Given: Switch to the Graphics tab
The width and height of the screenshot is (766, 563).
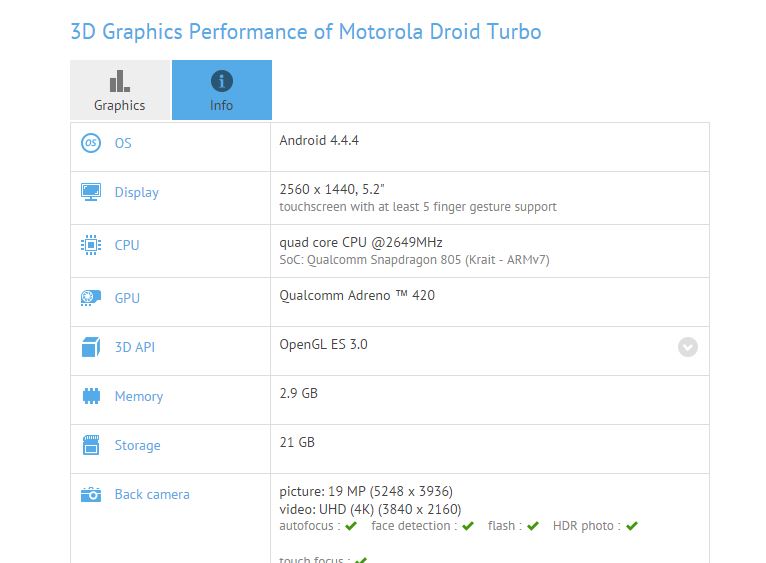Looking at the screenshot, I should point(120,90).
